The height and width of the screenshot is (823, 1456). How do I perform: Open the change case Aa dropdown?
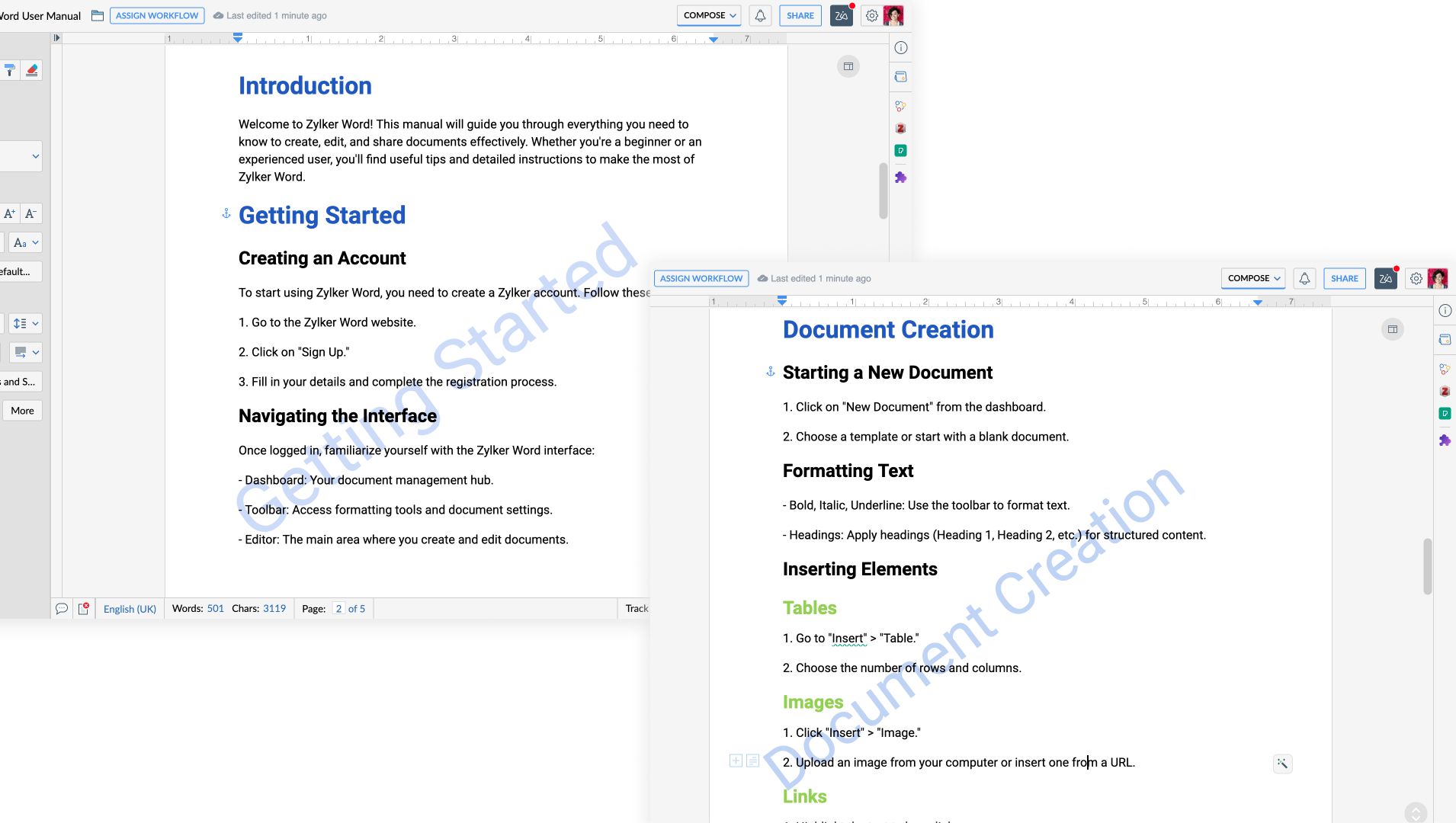(26, 243)
